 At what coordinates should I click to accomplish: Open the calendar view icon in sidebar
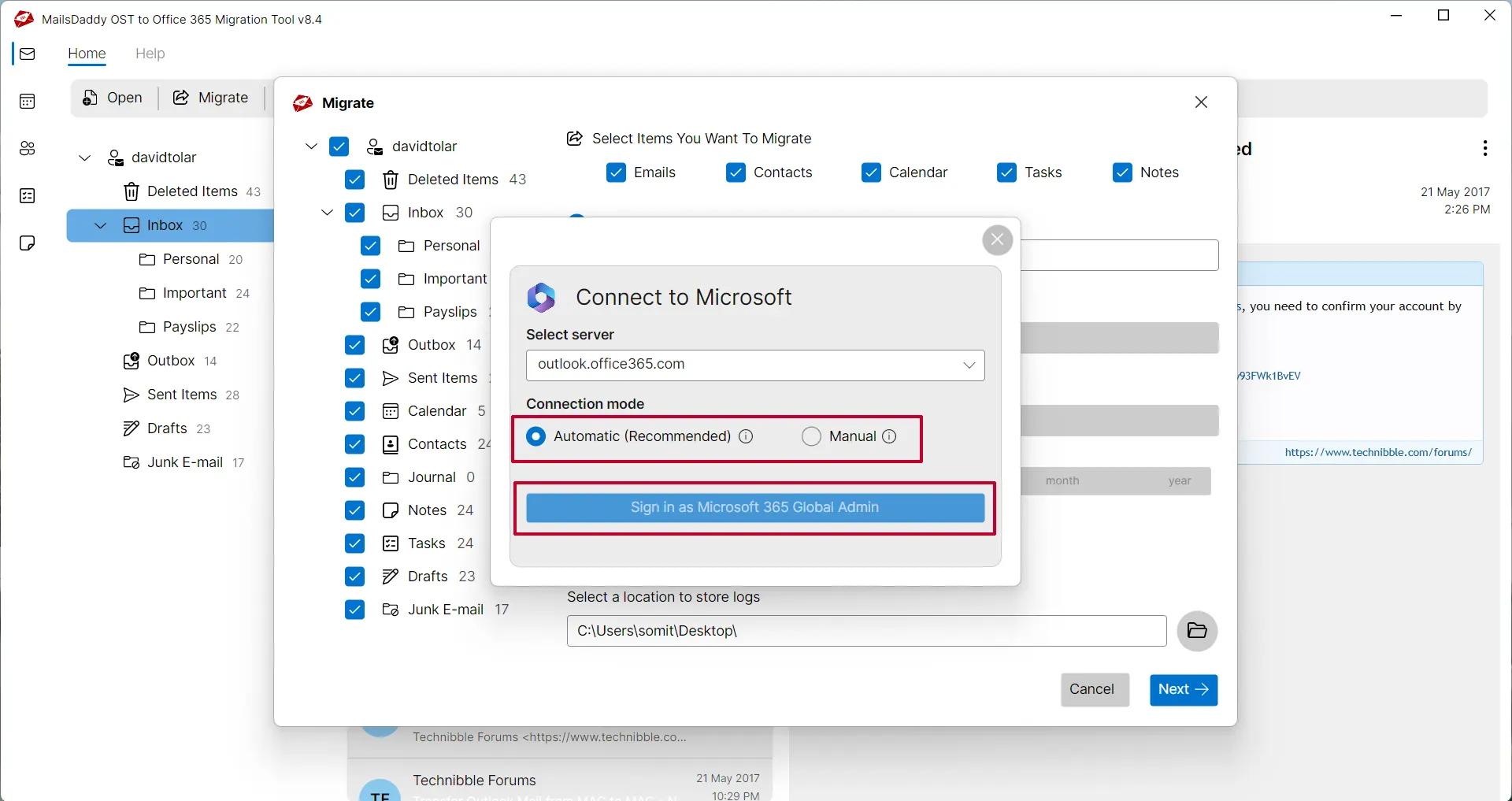(x=28, y=101)
